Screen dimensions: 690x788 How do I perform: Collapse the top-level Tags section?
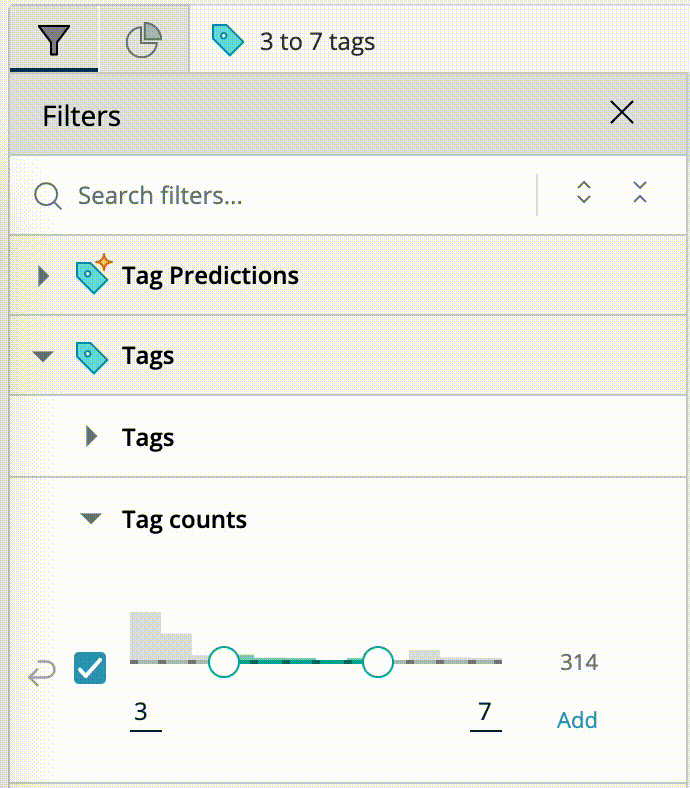pos(42,356)
